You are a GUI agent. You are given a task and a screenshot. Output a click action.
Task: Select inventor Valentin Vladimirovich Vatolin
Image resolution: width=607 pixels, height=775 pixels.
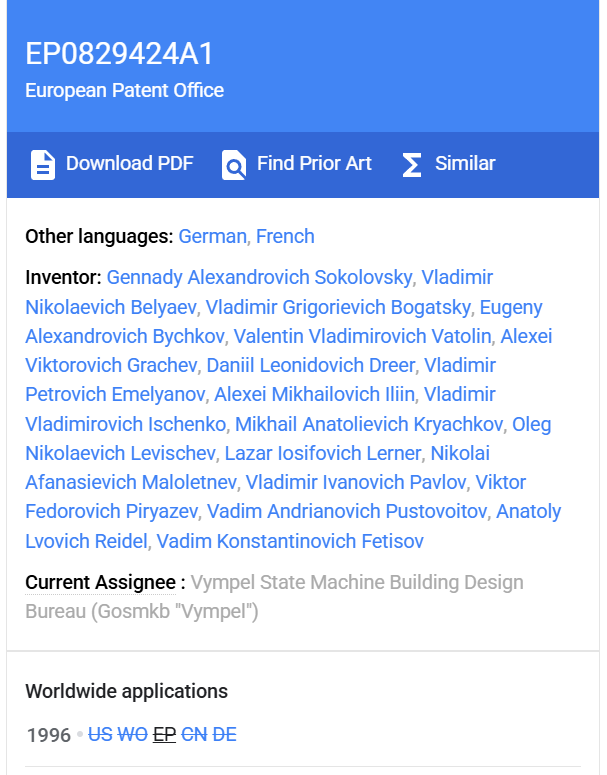(362, 336)
